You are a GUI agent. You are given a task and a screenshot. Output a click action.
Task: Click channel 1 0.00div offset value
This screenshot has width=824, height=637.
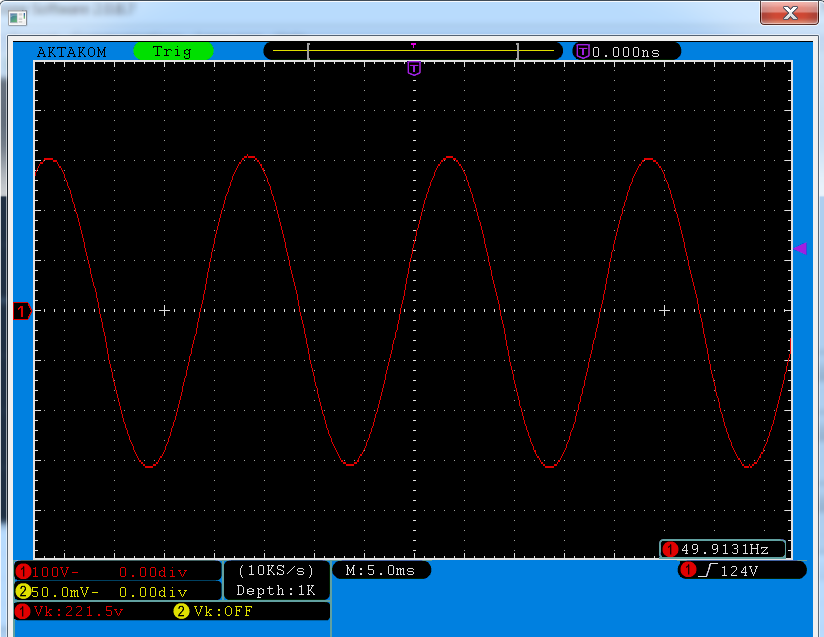(153, 572)
